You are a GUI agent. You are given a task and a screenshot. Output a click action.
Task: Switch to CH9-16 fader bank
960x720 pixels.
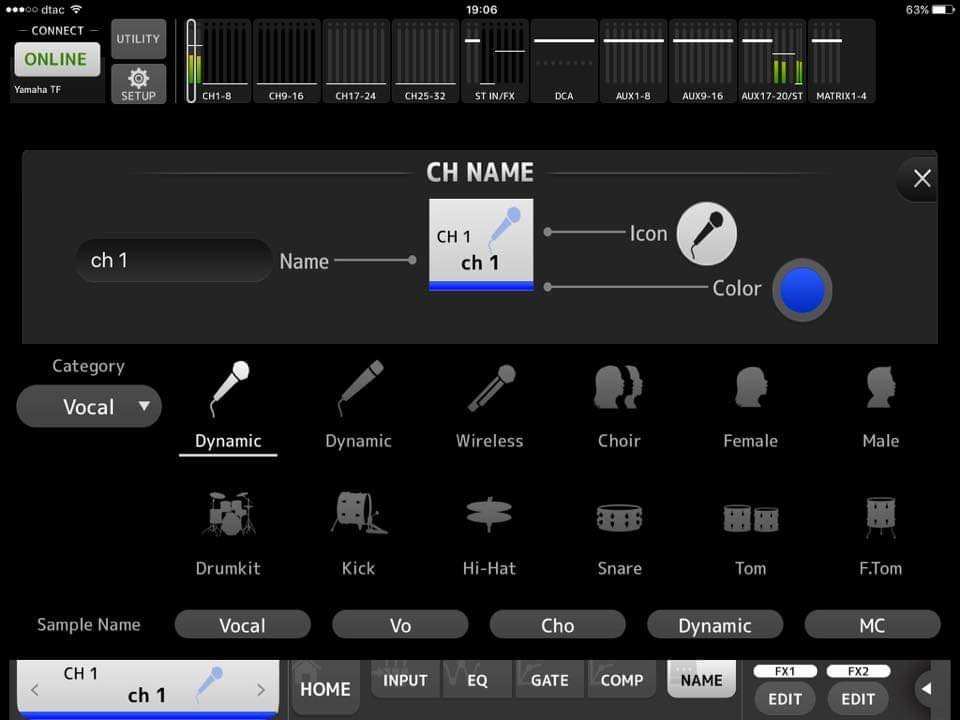(x=287, y=61)
